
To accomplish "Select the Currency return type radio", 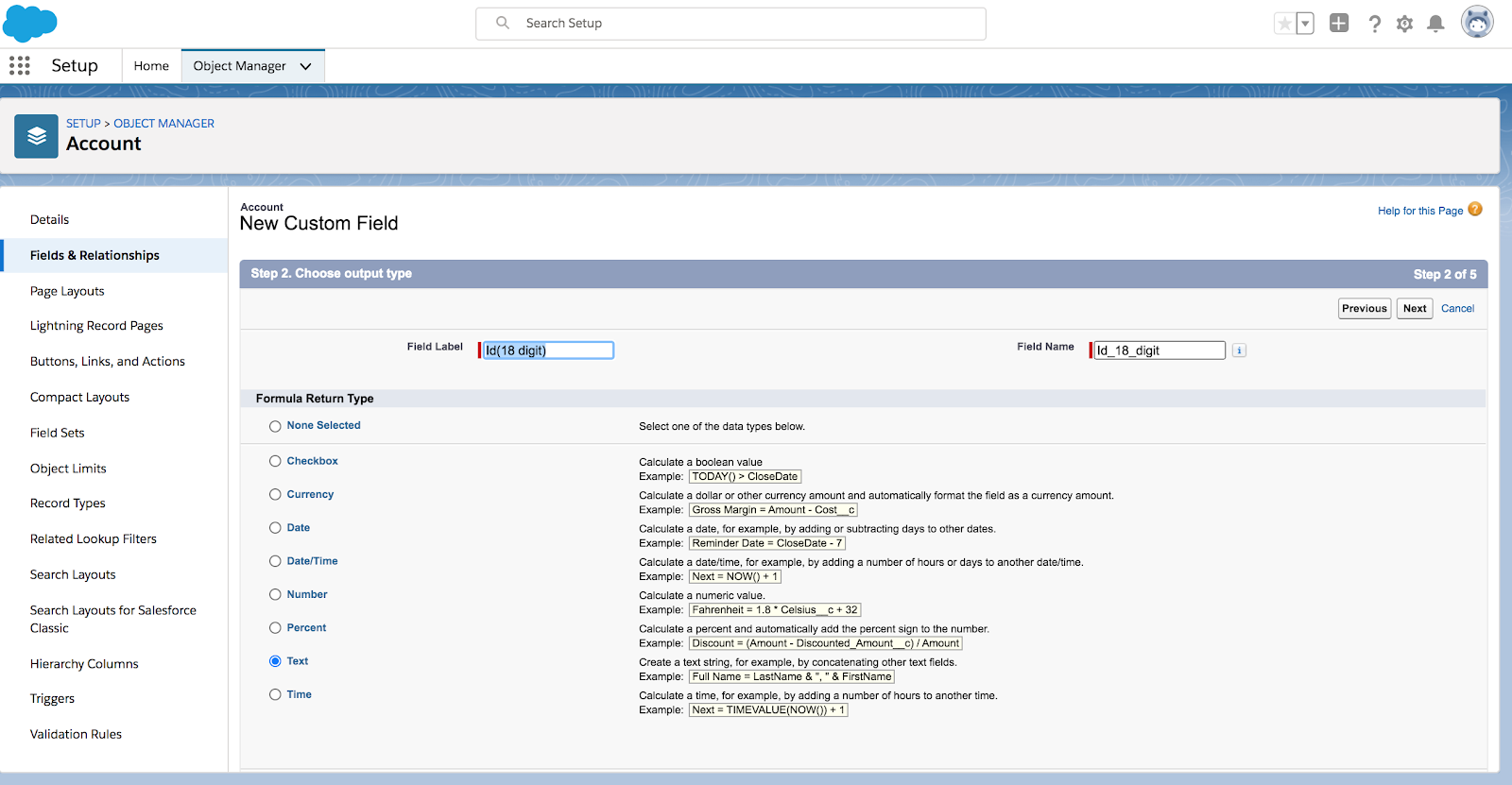I will tap(275, 494).
